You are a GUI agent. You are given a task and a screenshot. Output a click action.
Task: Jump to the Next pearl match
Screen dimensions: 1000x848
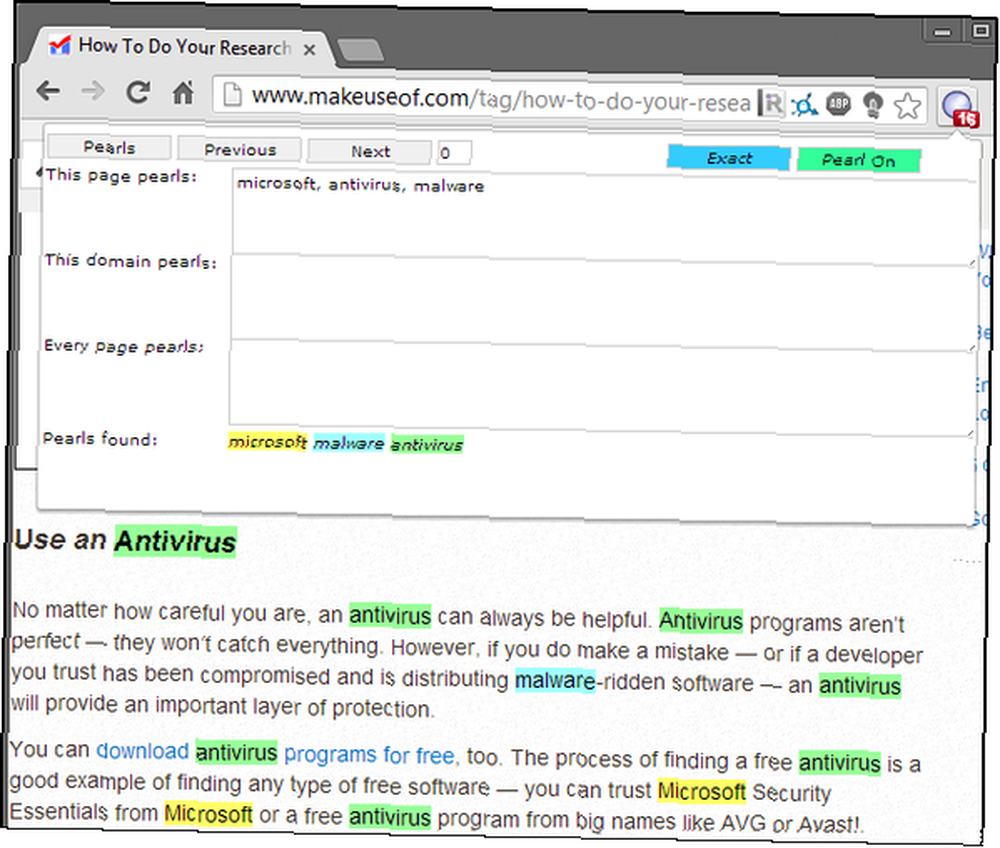pyautogui.click(x=370, y=152)
